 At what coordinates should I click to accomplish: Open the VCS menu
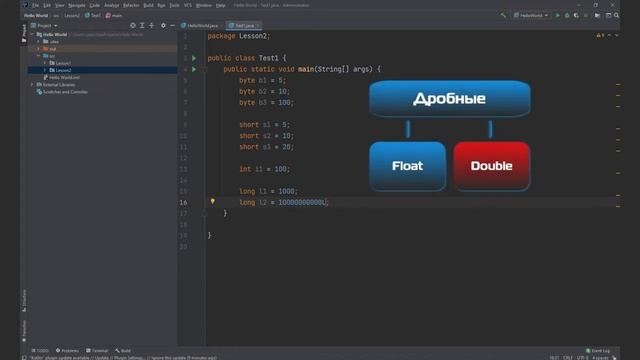click(x=188, y=5)
